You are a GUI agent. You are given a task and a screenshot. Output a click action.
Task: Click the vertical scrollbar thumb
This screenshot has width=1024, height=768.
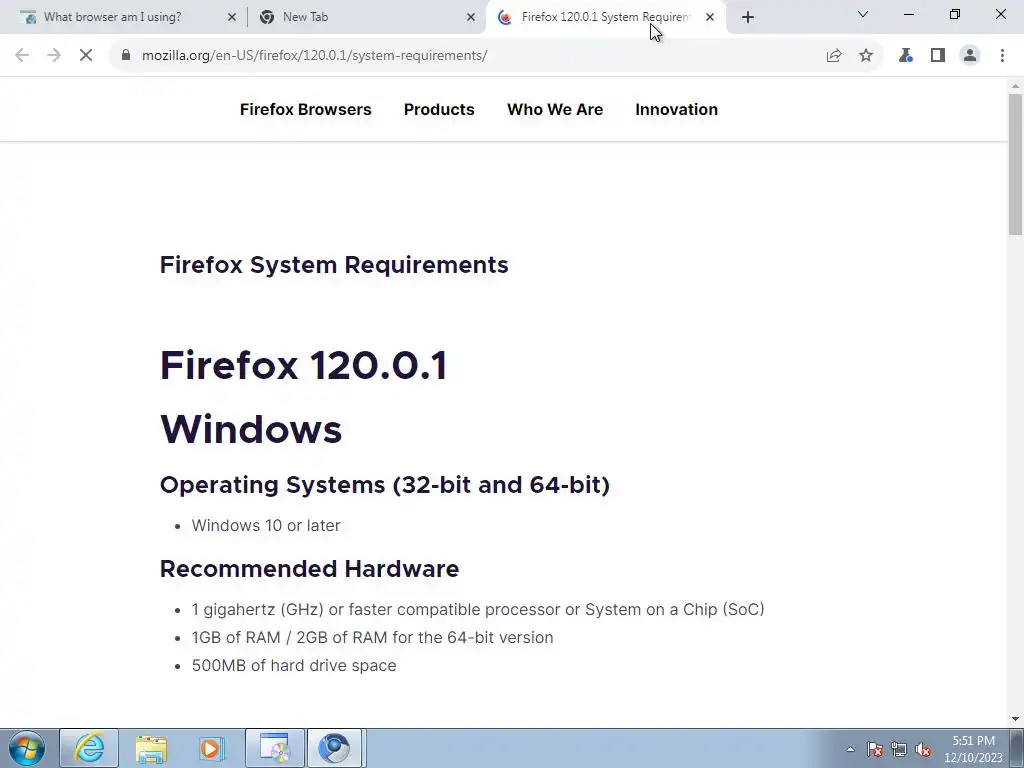pyautogui.click(x=1016, y=163)
